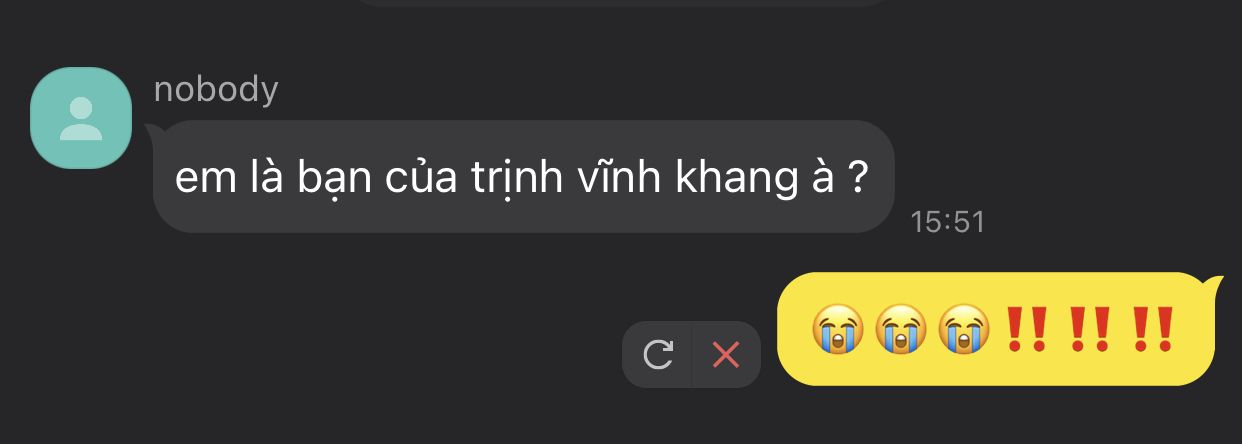Click the middle red double exclamation mark
This screenshot has height=444, width=1242.
(x=1089, y=329)
